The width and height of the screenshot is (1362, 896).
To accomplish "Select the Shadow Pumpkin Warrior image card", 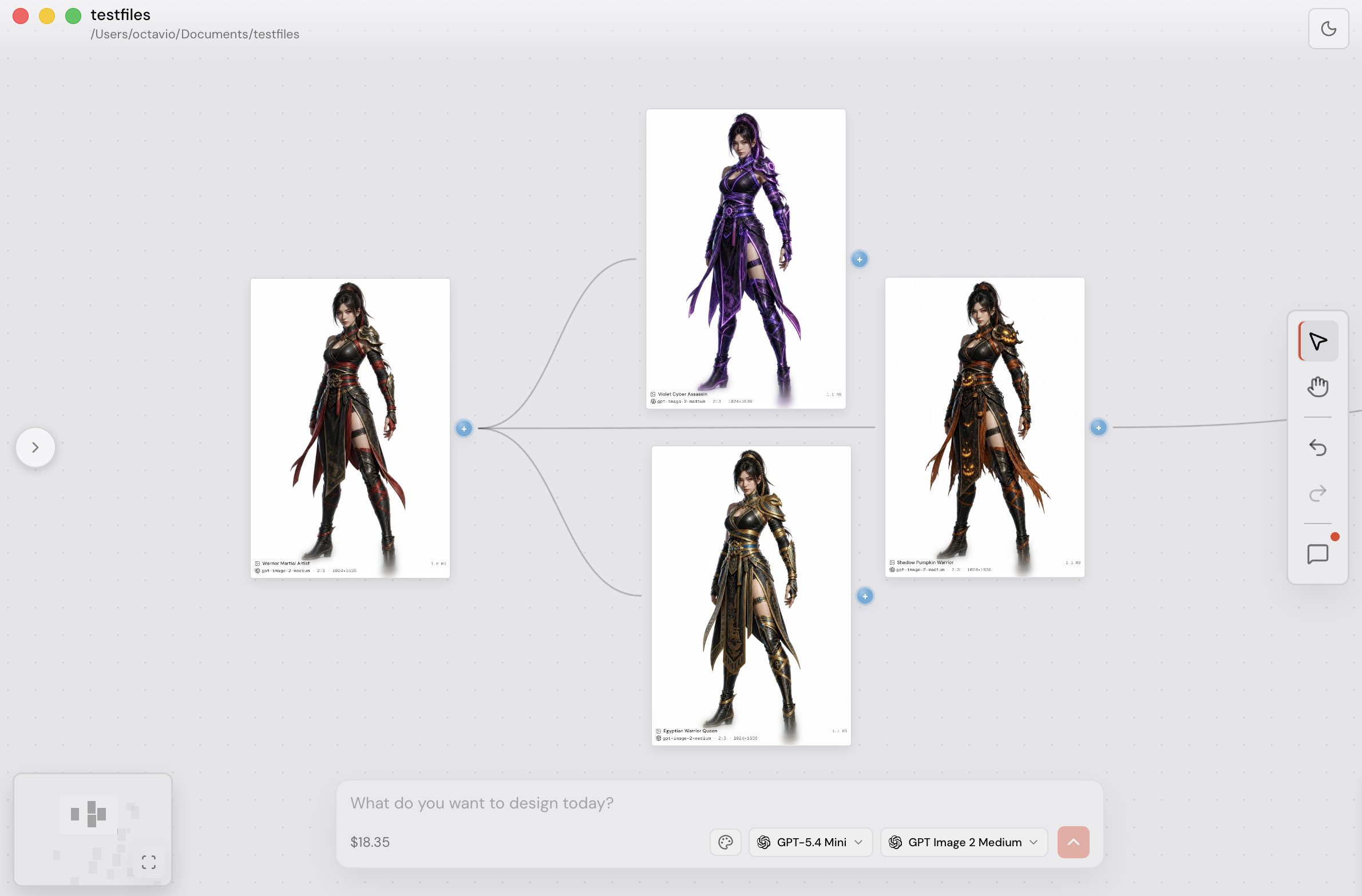I will coord(985,427).
